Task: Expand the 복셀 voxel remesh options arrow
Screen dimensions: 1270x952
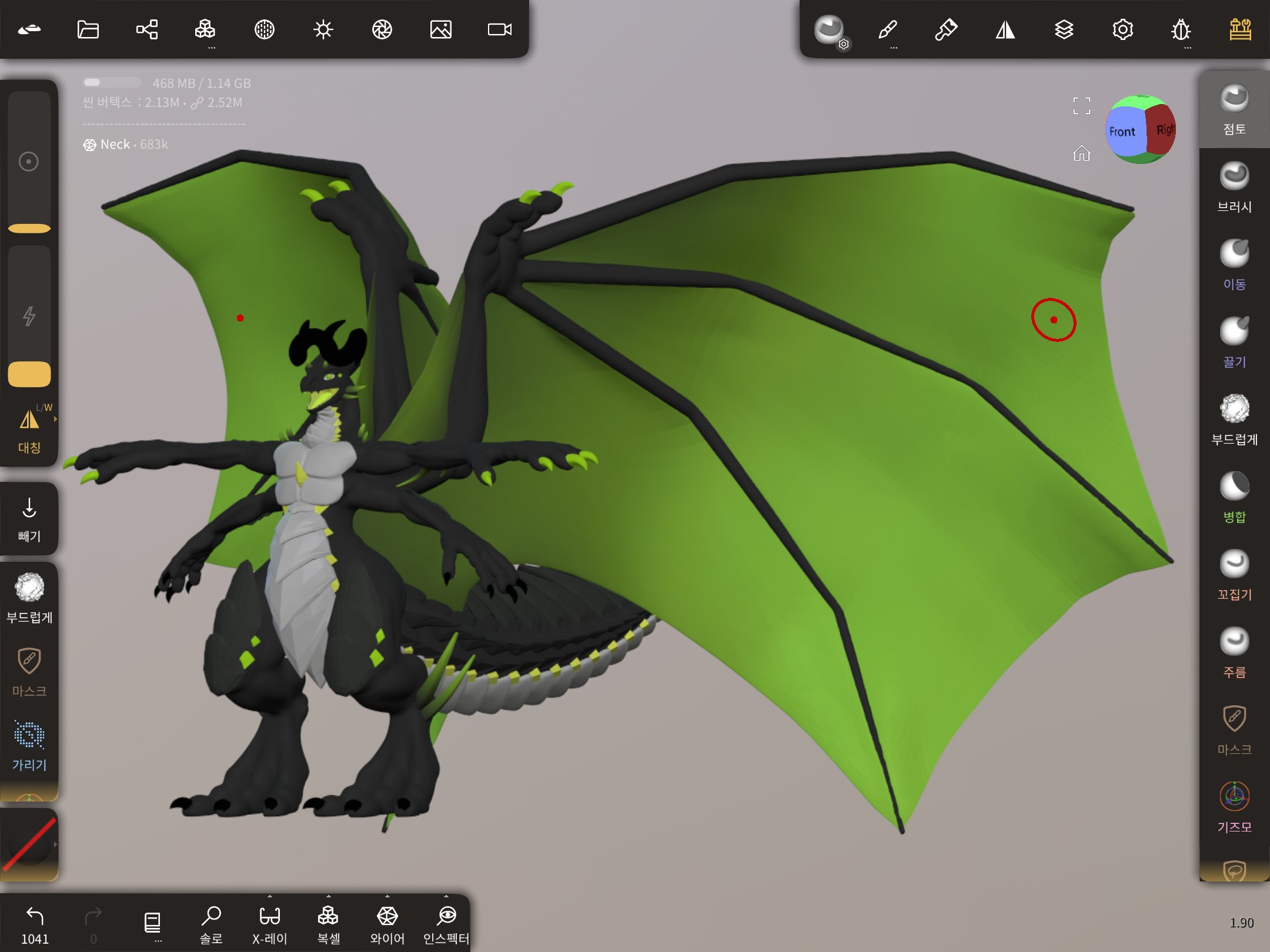Action: pos(328,897)
